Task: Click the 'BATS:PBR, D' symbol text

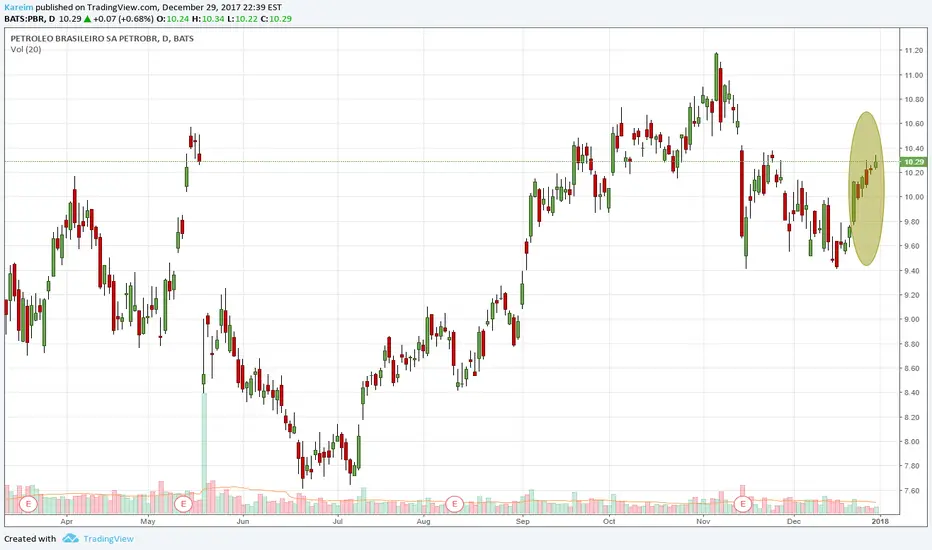Action: [30, 19]
